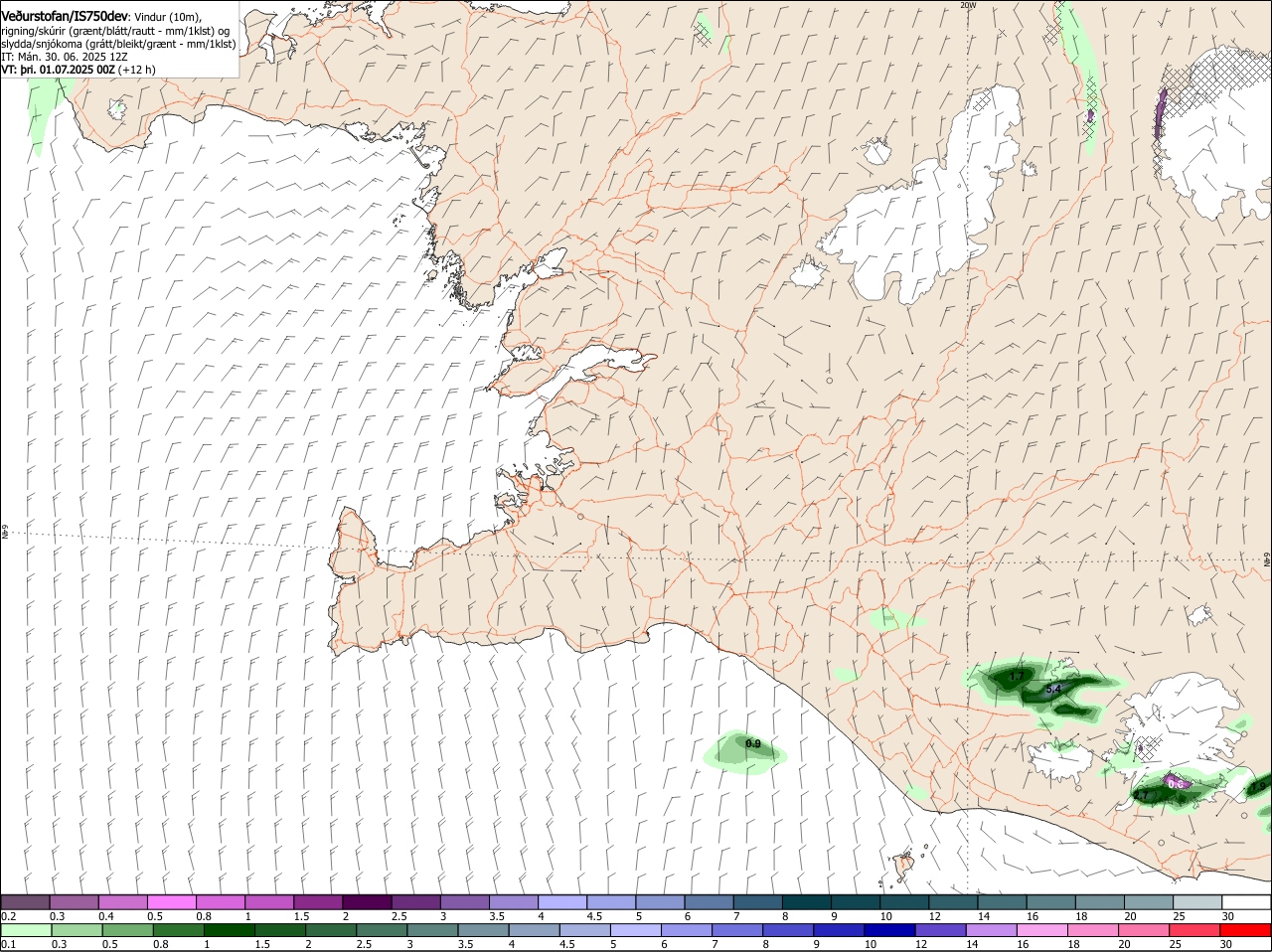Click the 5.4 precipitation value on map
The image size is (1272, 952).
[1054, 689]
